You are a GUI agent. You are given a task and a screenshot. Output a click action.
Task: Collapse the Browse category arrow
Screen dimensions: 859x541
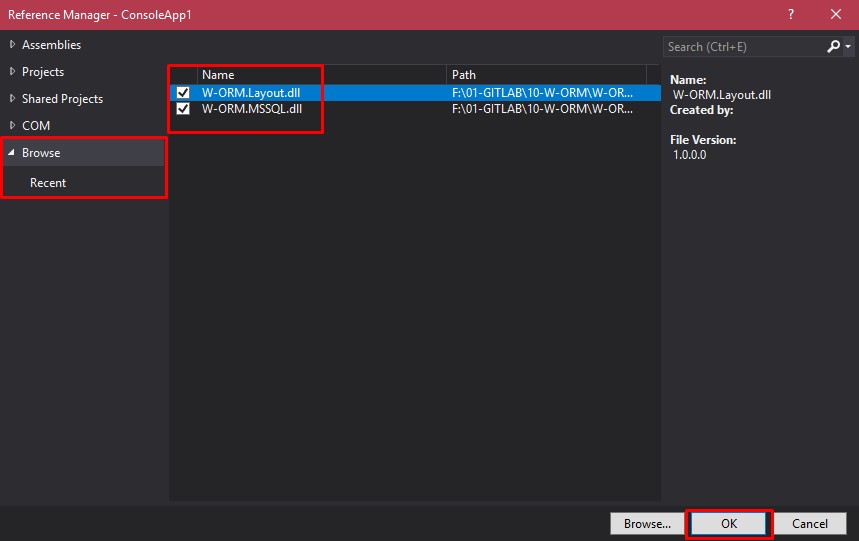[x=12, y=153]
